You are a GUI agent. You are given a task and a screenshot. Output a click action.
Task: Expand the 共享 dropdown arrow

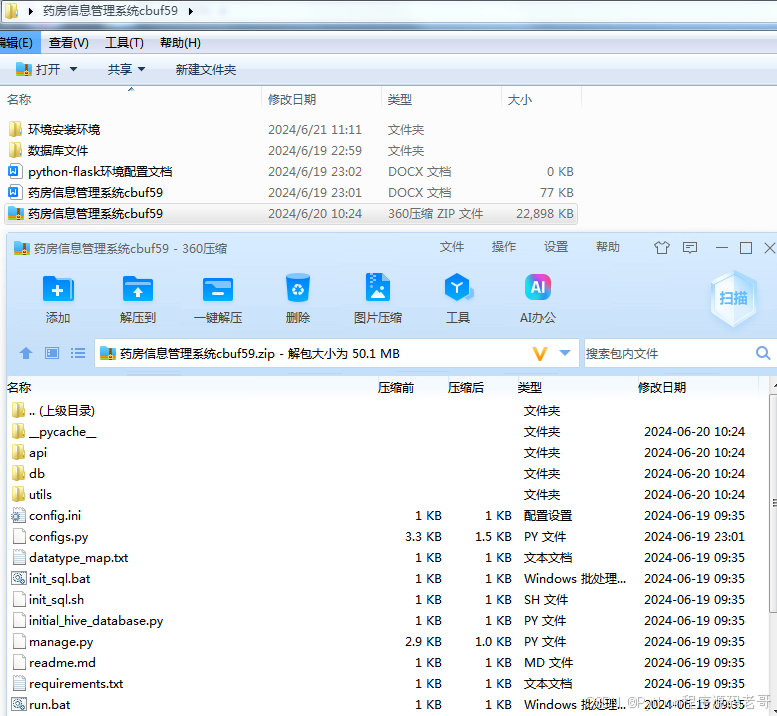[141, 69]
